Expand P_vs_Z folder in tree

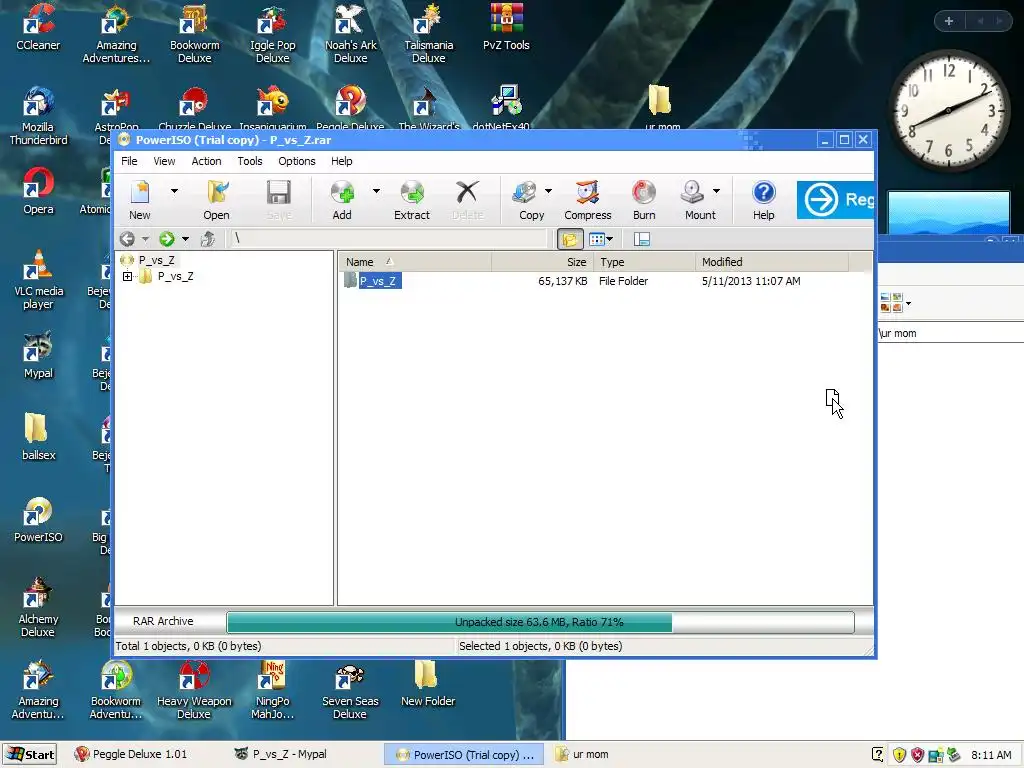click(127, 276)
